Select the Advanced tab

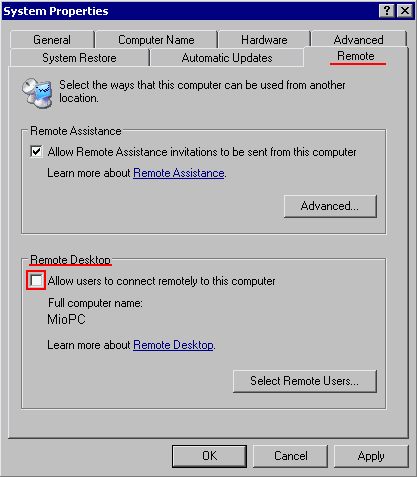pyautogui.click(x=359, y=40)
